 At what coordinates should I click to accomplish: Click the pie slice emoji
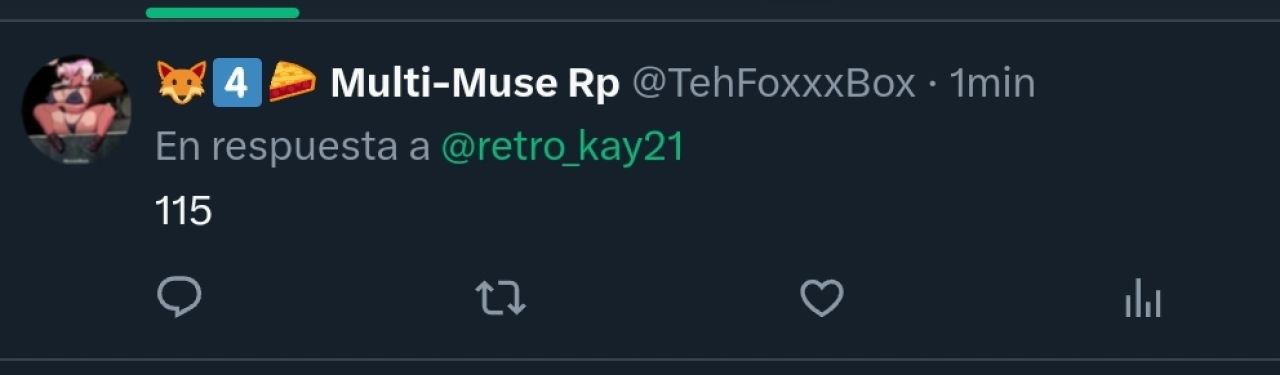coord(292,84)
